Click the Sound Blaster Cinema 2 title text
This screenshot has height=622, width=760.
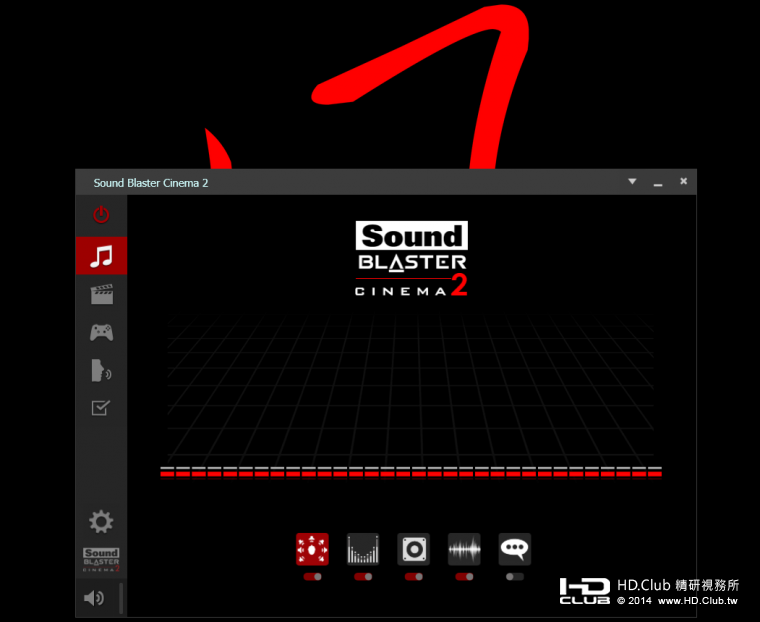coord(151,183)
